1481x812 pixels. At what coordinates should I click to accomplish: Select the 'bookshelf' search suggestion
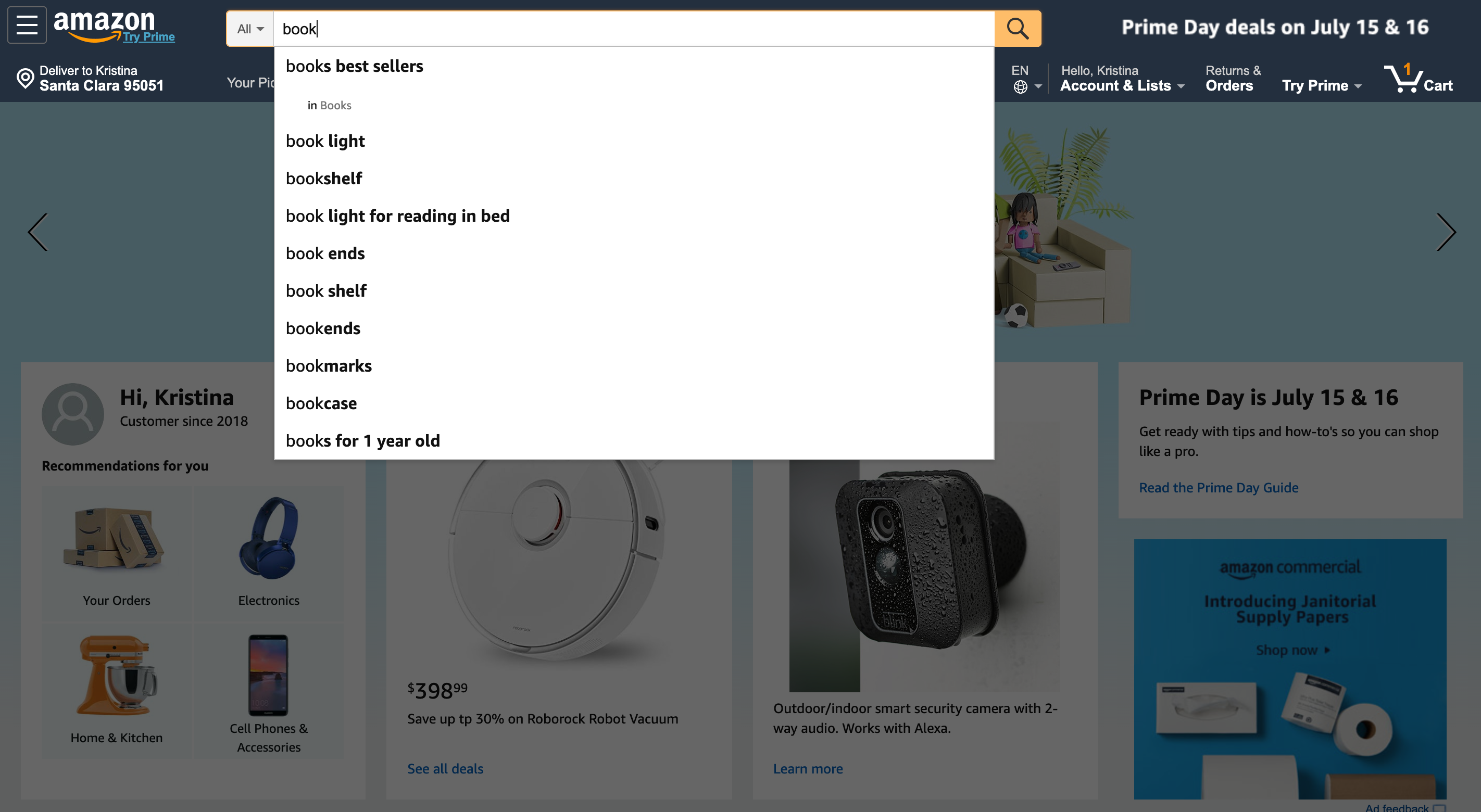pos(324,178)
